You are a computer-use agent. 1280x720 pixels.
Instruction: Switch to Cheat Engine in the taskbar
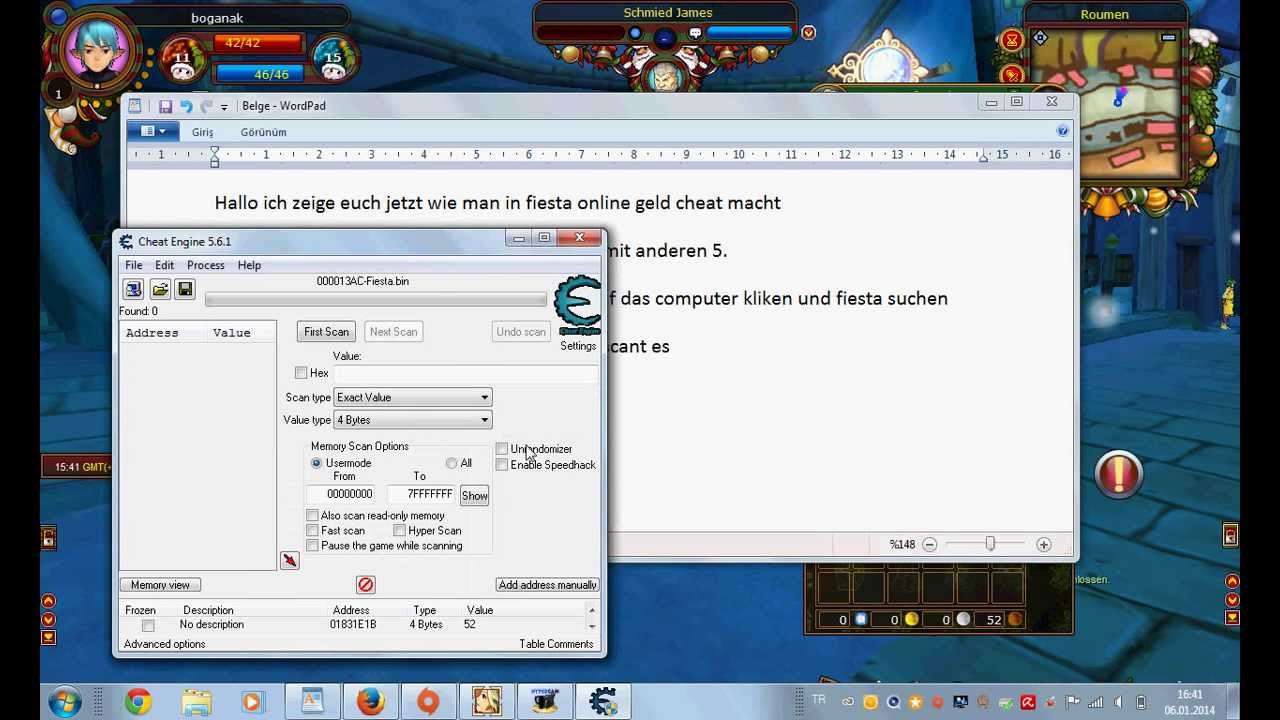(x=603, y=702)
